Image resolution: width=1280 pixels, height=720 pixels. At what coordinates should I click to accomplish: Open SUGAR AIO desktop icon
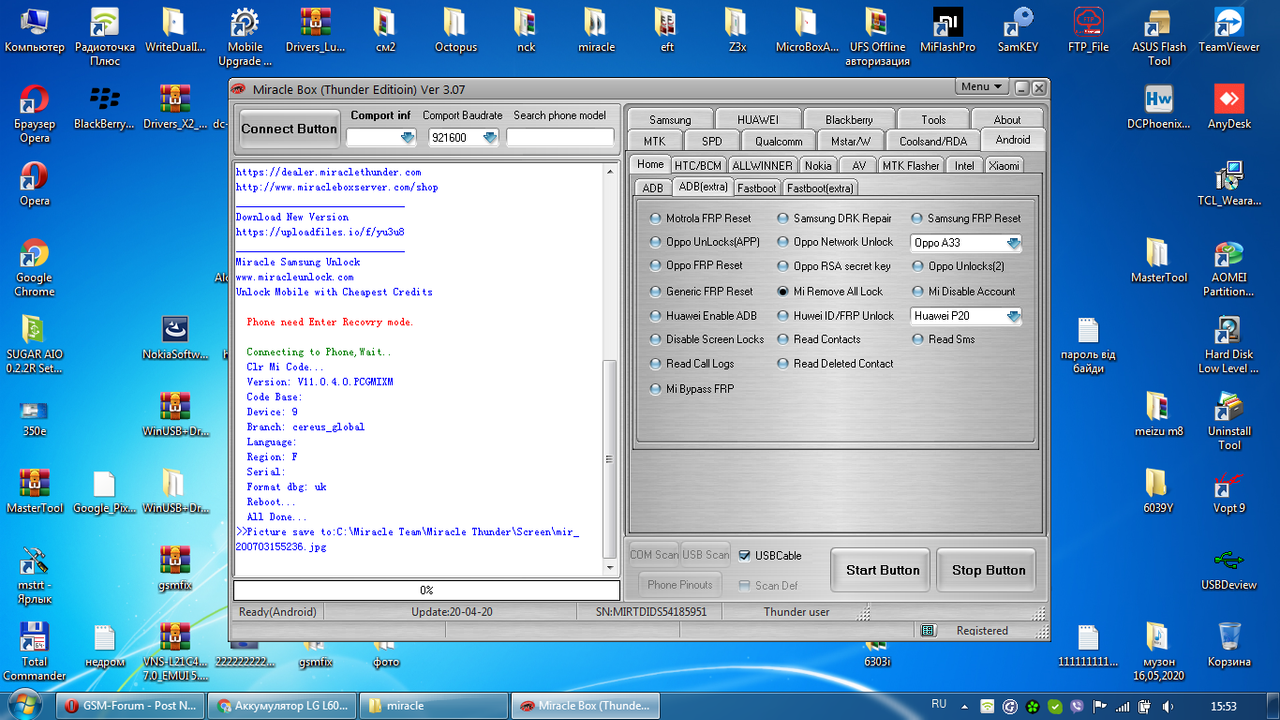pos(34,345)
